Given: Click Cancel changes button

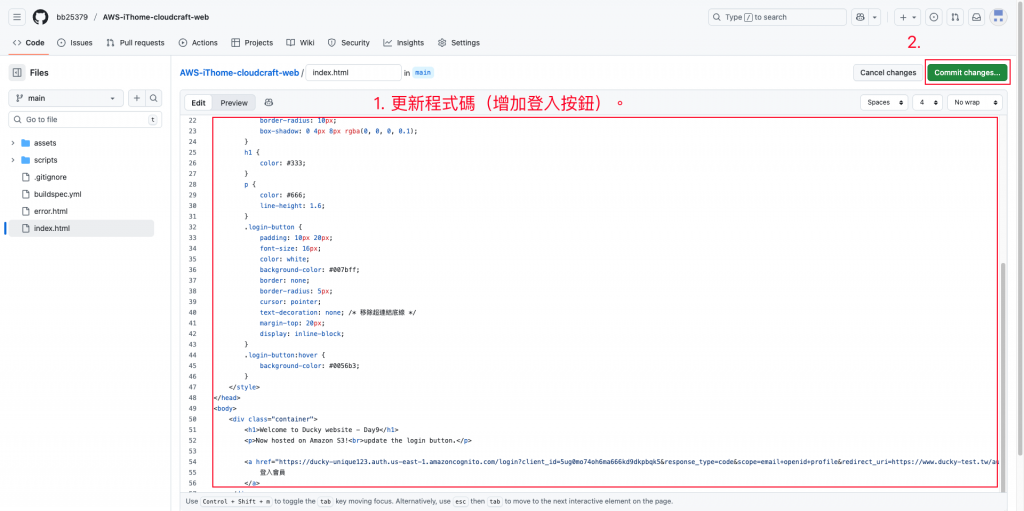Looking at the screenshot, I should click(x=888, y=73).
